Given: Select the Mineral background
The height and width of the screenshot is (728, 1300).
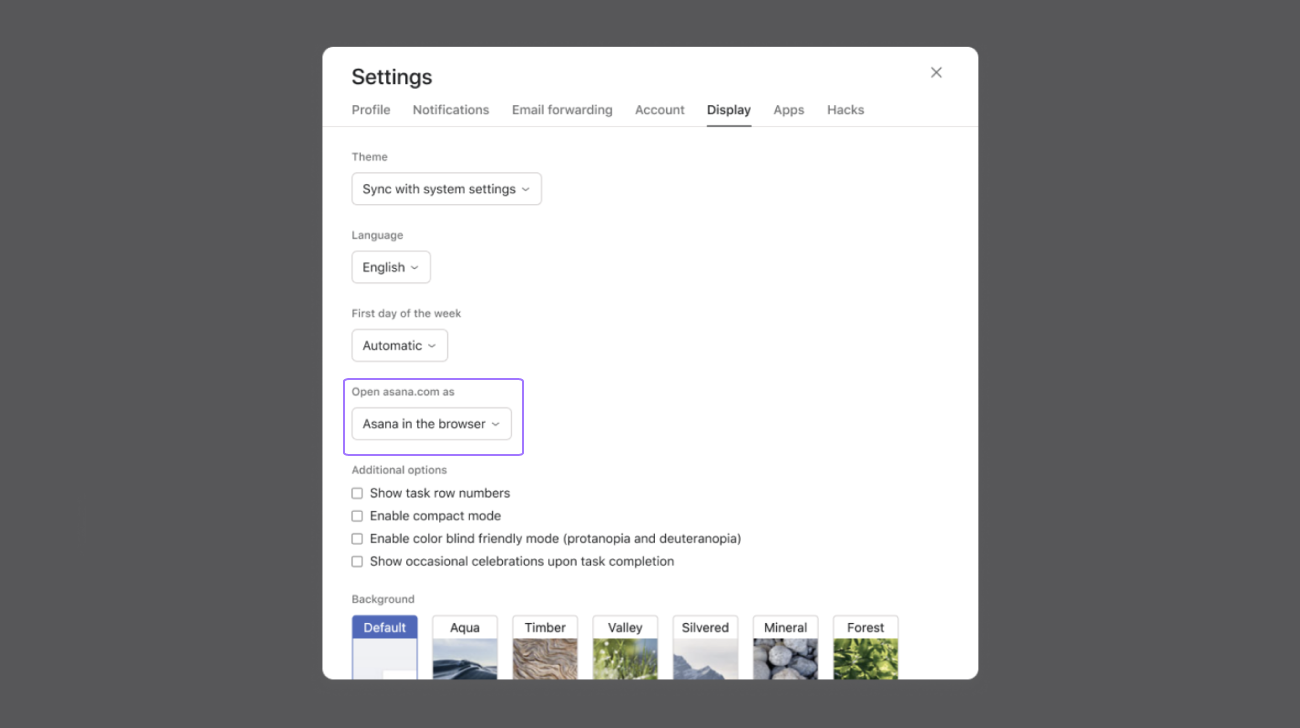Looking at the screenshot, I should tap(785, 645).
